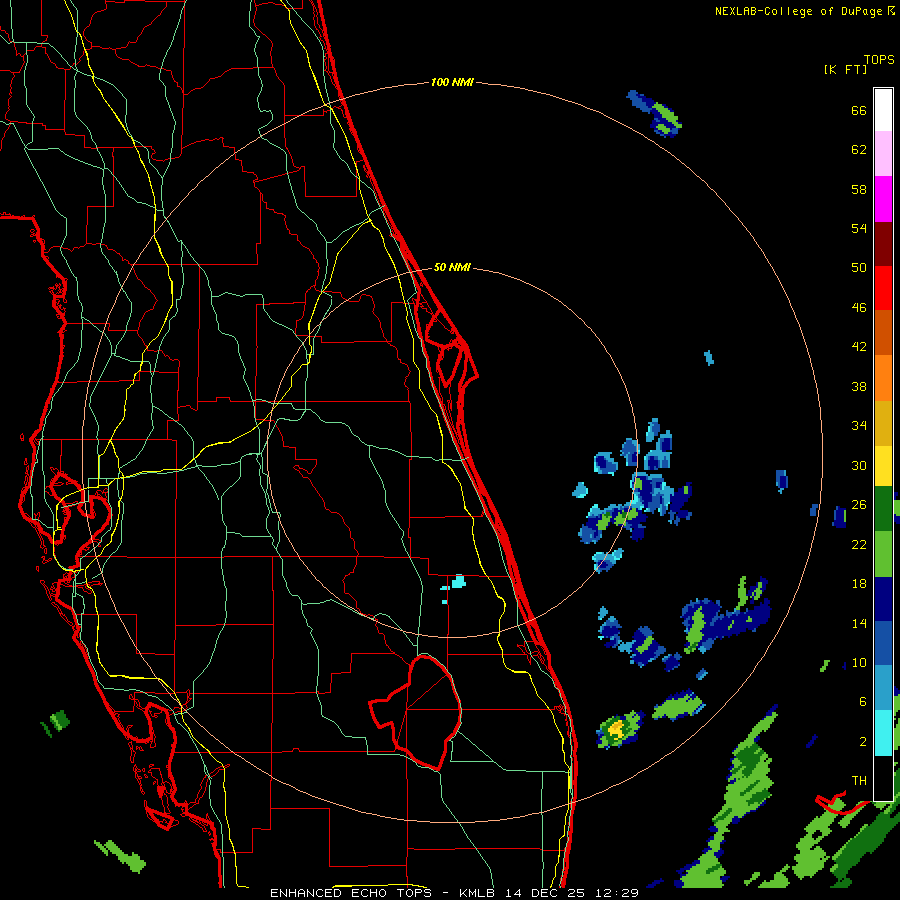The height and width of the screenshot is (900, 900).
Task: Select the 58 value on the legend scale
Action: pyautogui.click(x=859, y=189)
